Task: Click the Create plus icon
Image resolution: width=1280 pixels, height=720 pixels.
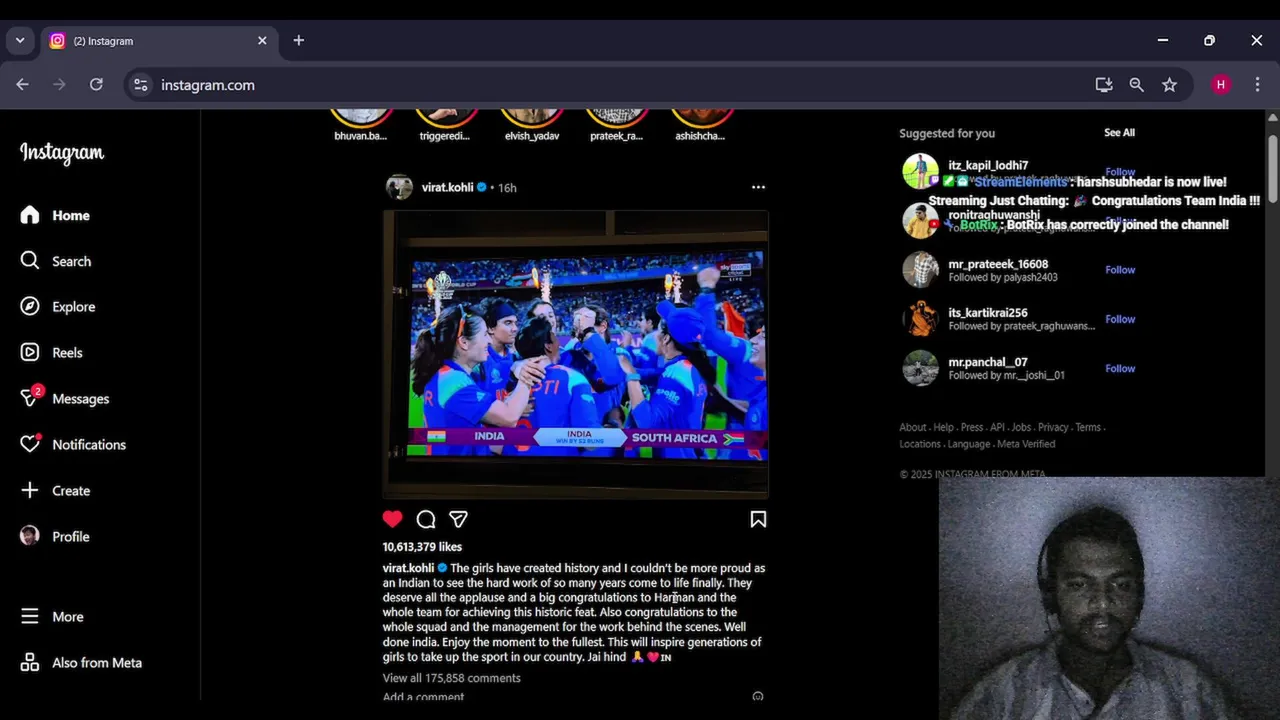Action: (x=30, y=490)
